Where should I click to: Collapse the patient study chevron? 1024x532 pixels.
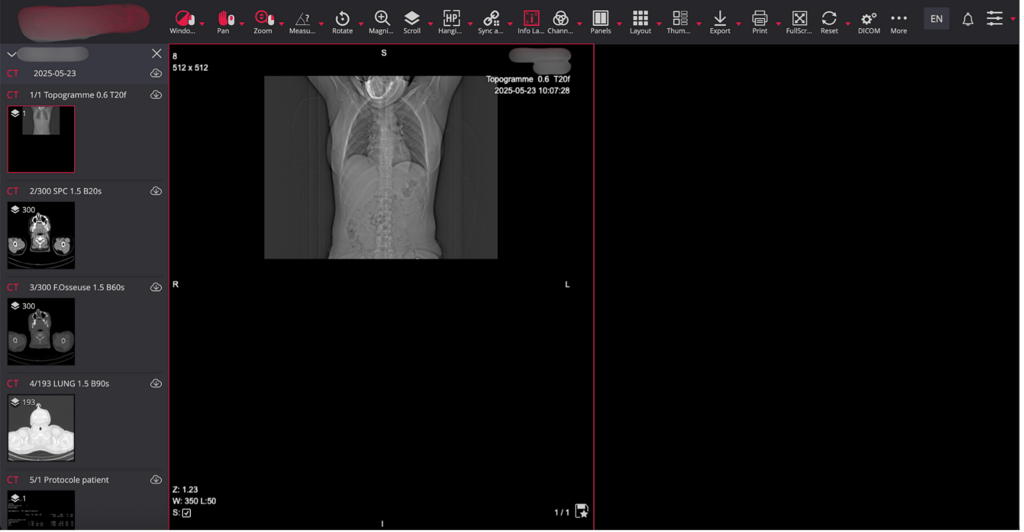(11, 54)
